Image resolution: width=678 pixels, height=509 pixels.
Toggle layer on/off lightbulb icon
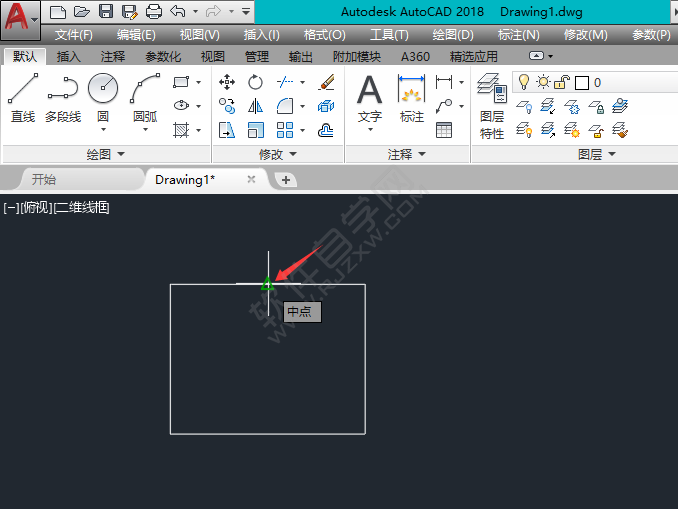pyautogui.click(x=524, y=82)
